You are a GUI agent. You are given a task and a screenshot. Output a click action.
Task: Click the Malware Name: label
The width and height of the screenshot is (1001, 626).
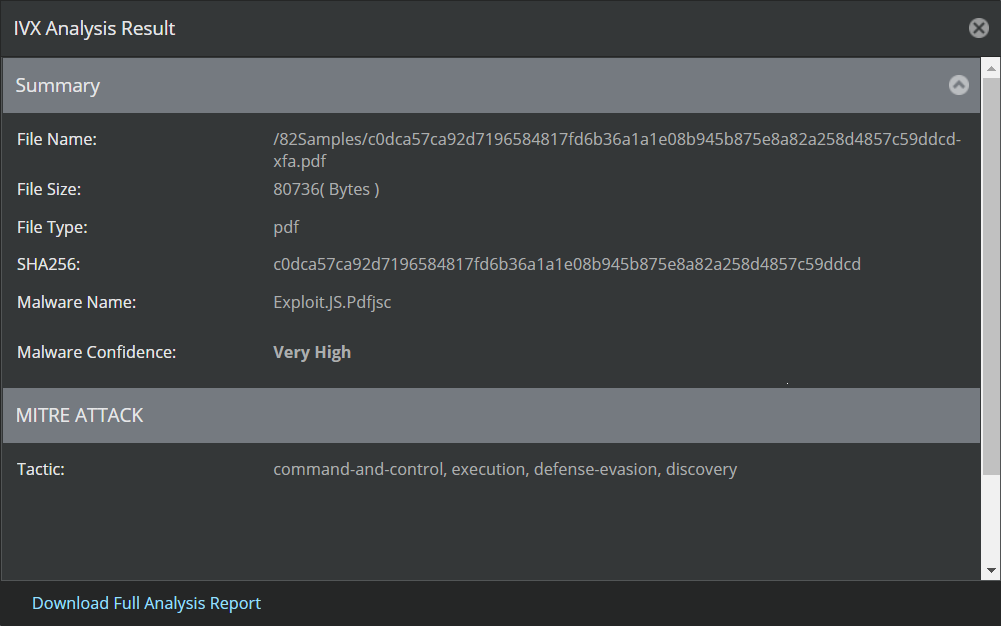pos(77,302)
